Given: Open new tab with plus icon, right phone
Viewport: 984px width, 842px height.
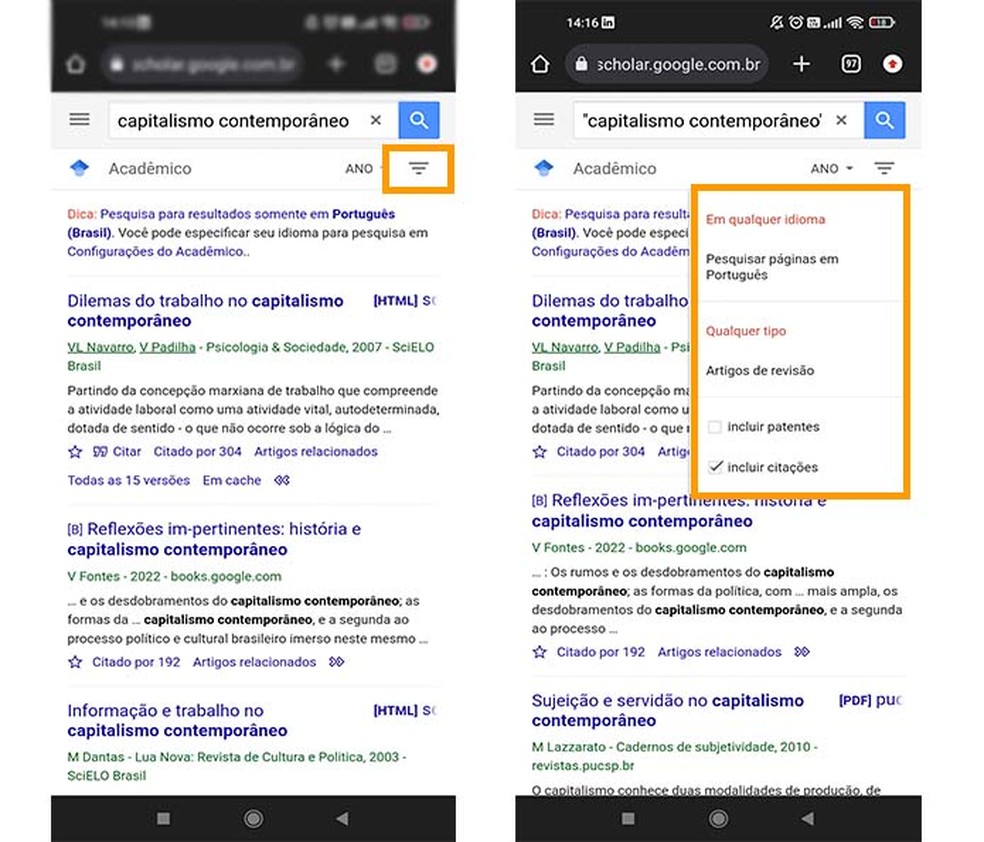Looking at the screenshot, I should (801, 64).
